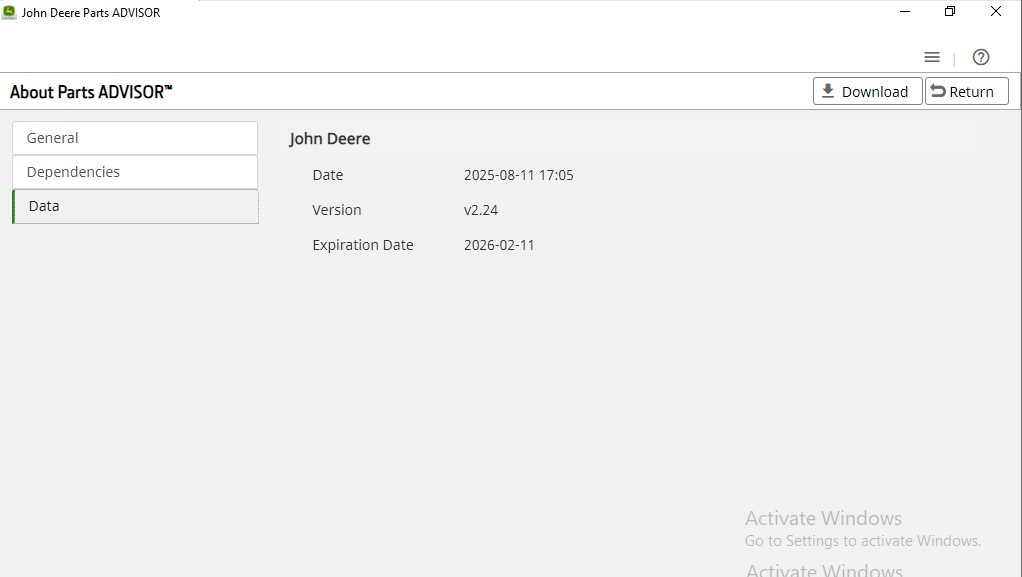Screen dimensions: 1022x577
Task: Click the Version label
Action: pos(336,210)
